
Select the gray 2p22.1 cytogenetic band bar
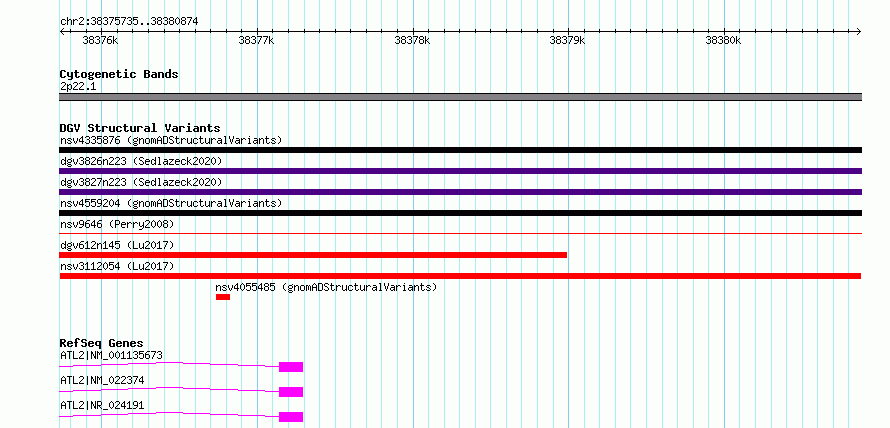point(460,97)
